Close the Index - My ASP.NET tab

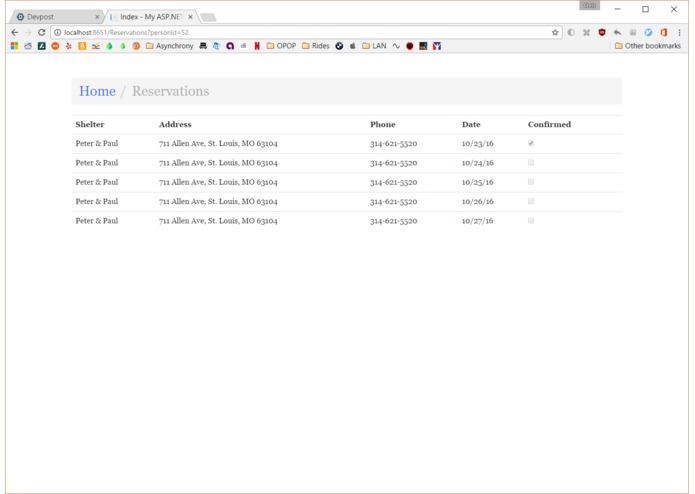(x=190, y=17)
